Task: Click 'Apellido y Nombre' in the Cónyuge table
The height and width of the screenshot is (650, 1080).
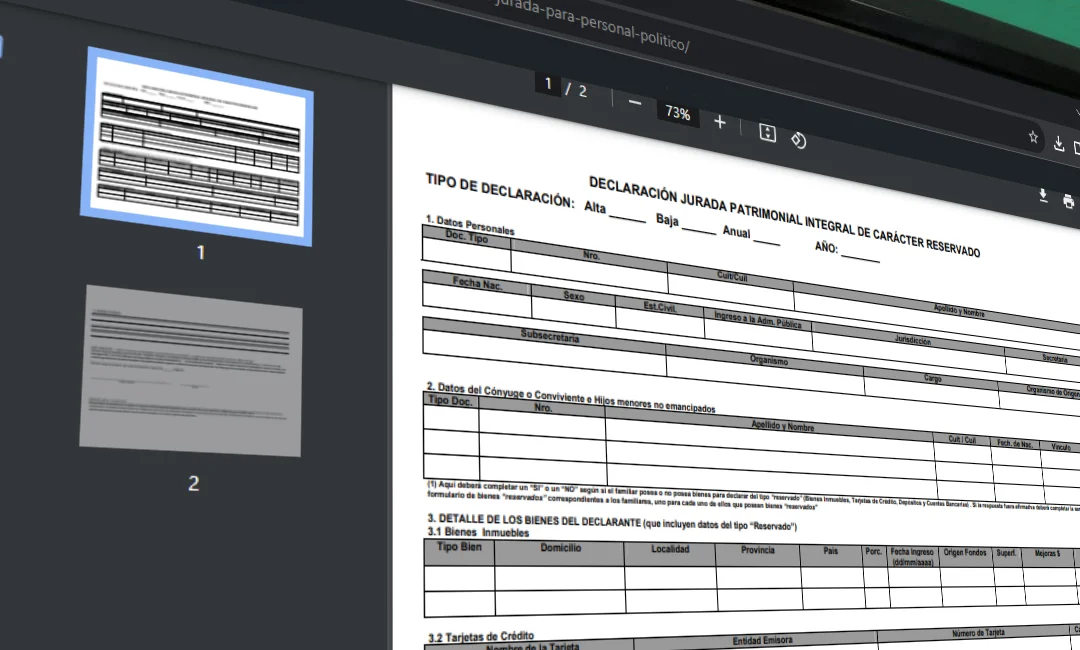Action: tap(782, 426)
